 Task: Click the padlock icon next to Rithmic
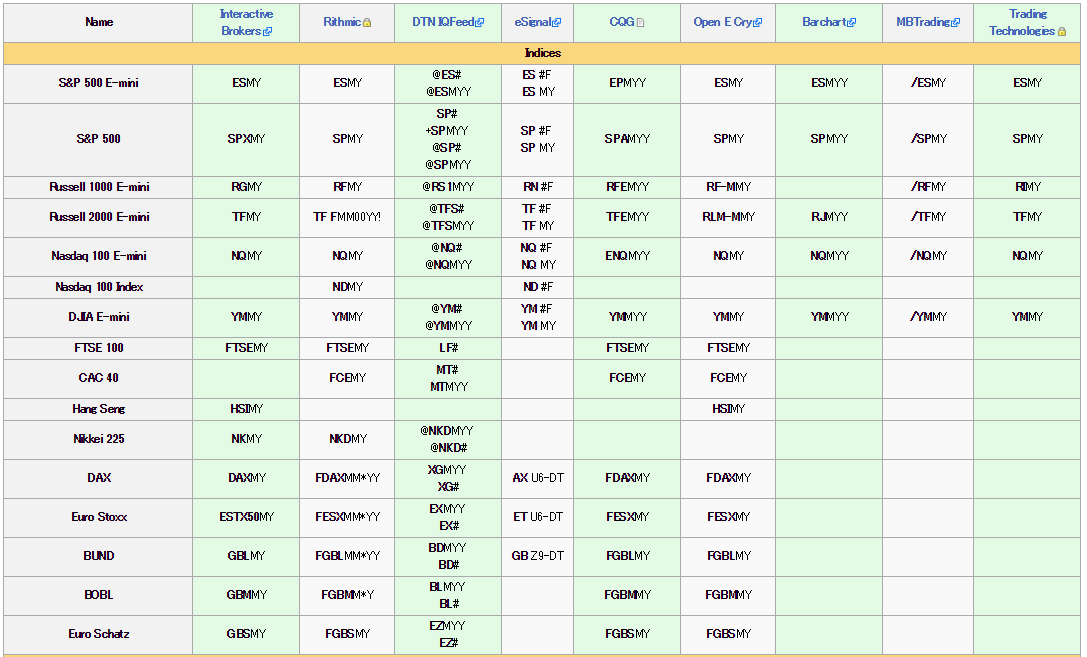click(x=367, y=23)
